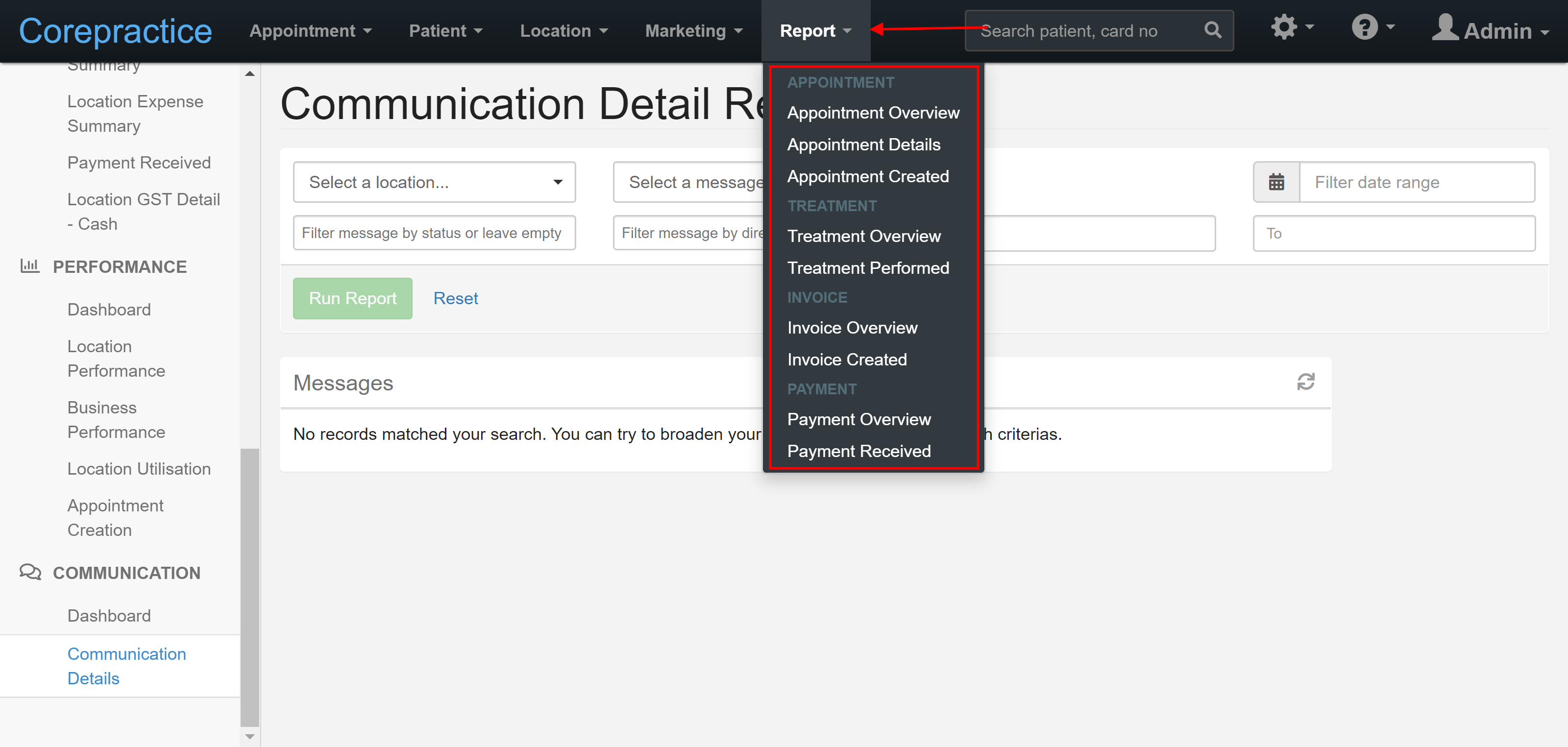Click the Run Report button
Viewport: 1568px width, 747px height.
click(x=352, y=299)
